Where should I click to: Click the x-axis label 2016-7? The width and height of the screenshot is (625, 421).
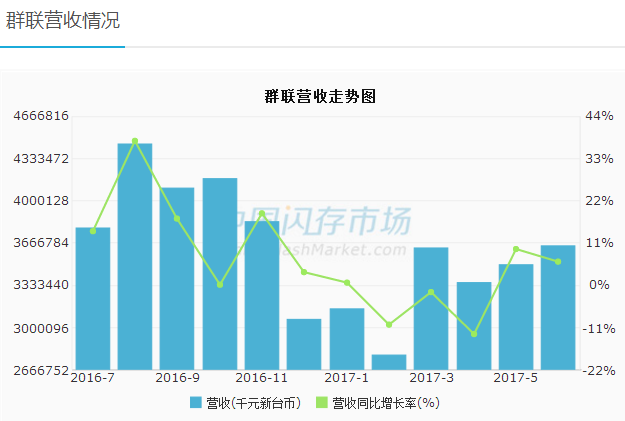tap(92, 378)
